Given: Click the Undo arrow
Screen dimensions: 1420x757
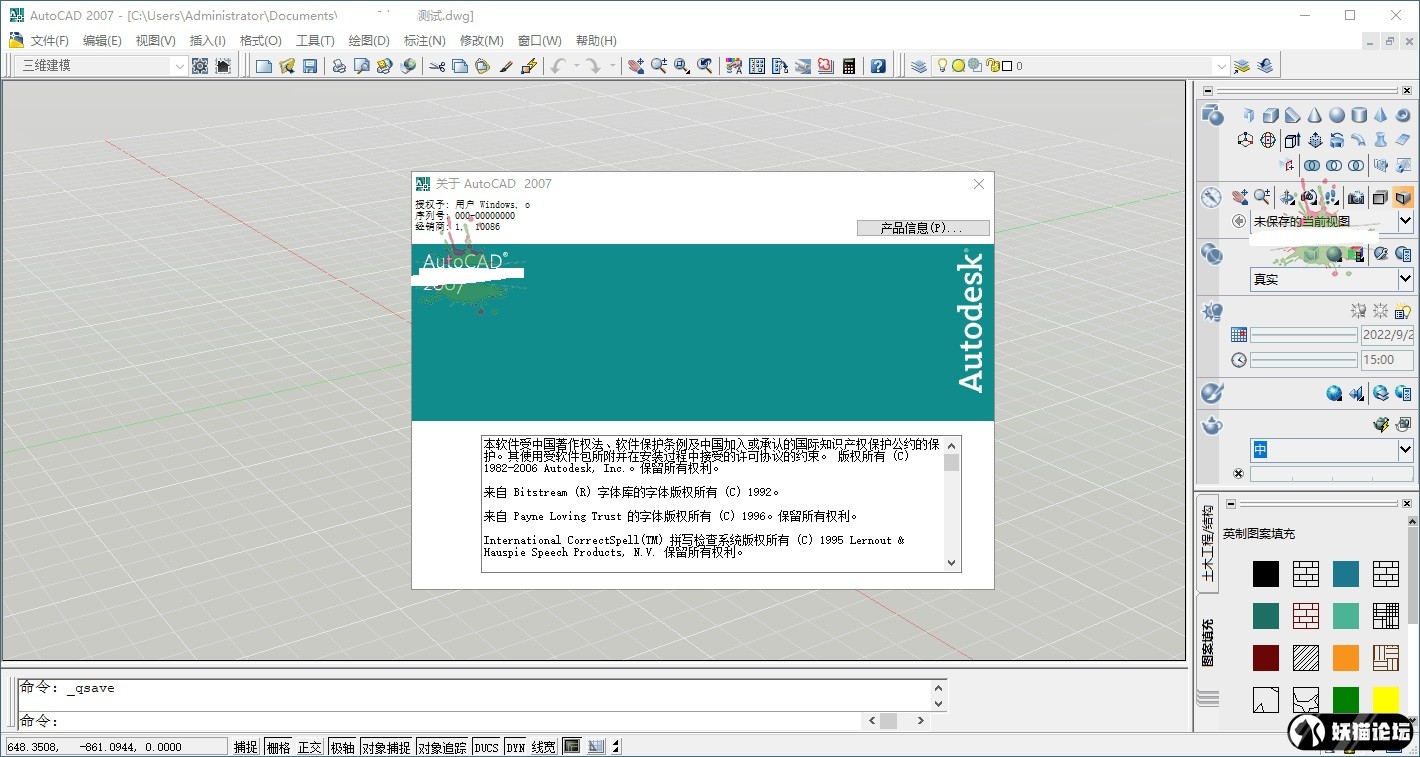Looking at the screenshot, I should (x=558, y=66).
